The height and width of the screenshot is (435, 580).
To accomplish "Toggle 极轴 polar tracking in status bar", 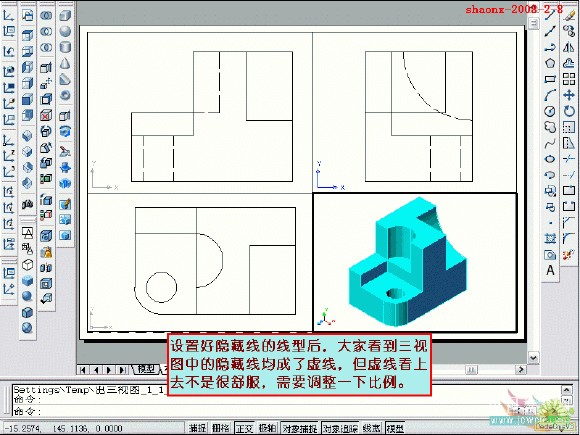I will click(x=268, y=428).
